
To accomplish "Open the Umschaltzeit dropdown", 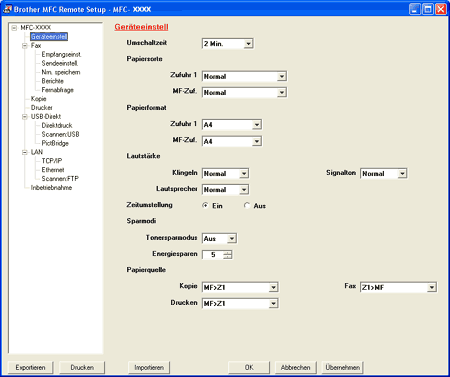I will click(248, 44).
